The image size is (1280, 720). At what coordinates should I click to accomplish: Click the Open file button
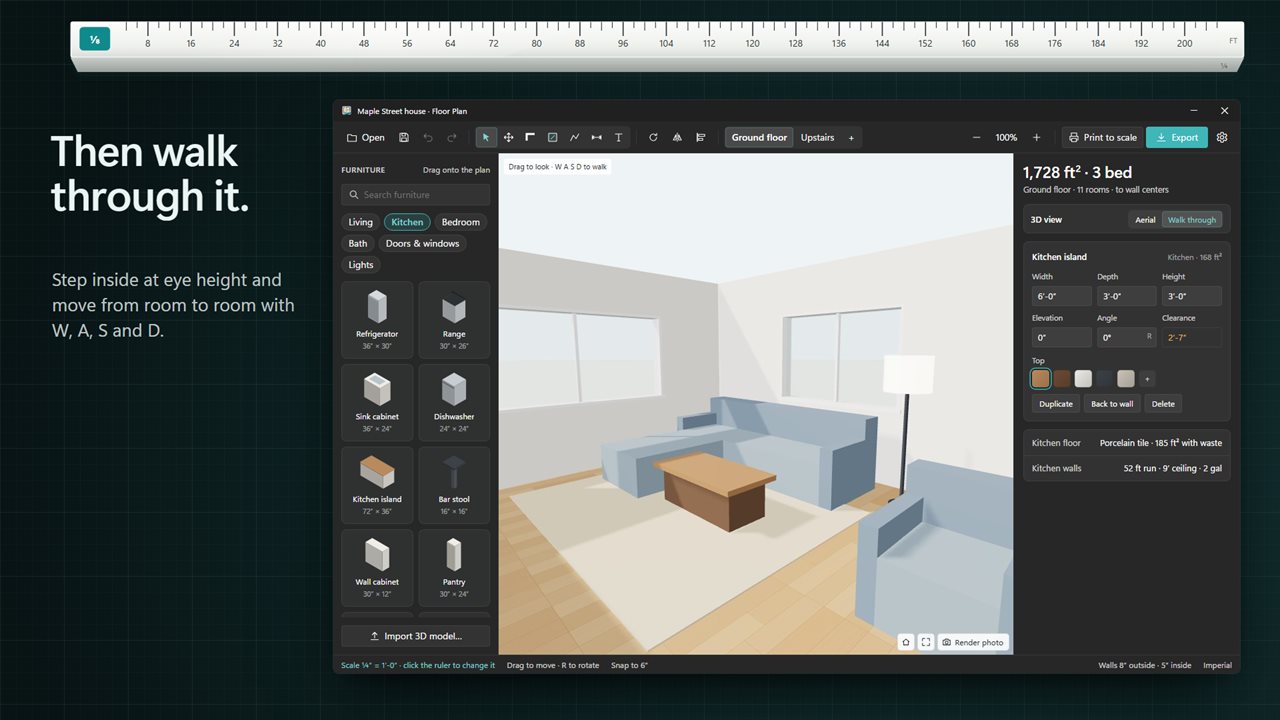(x=366, y=138)
